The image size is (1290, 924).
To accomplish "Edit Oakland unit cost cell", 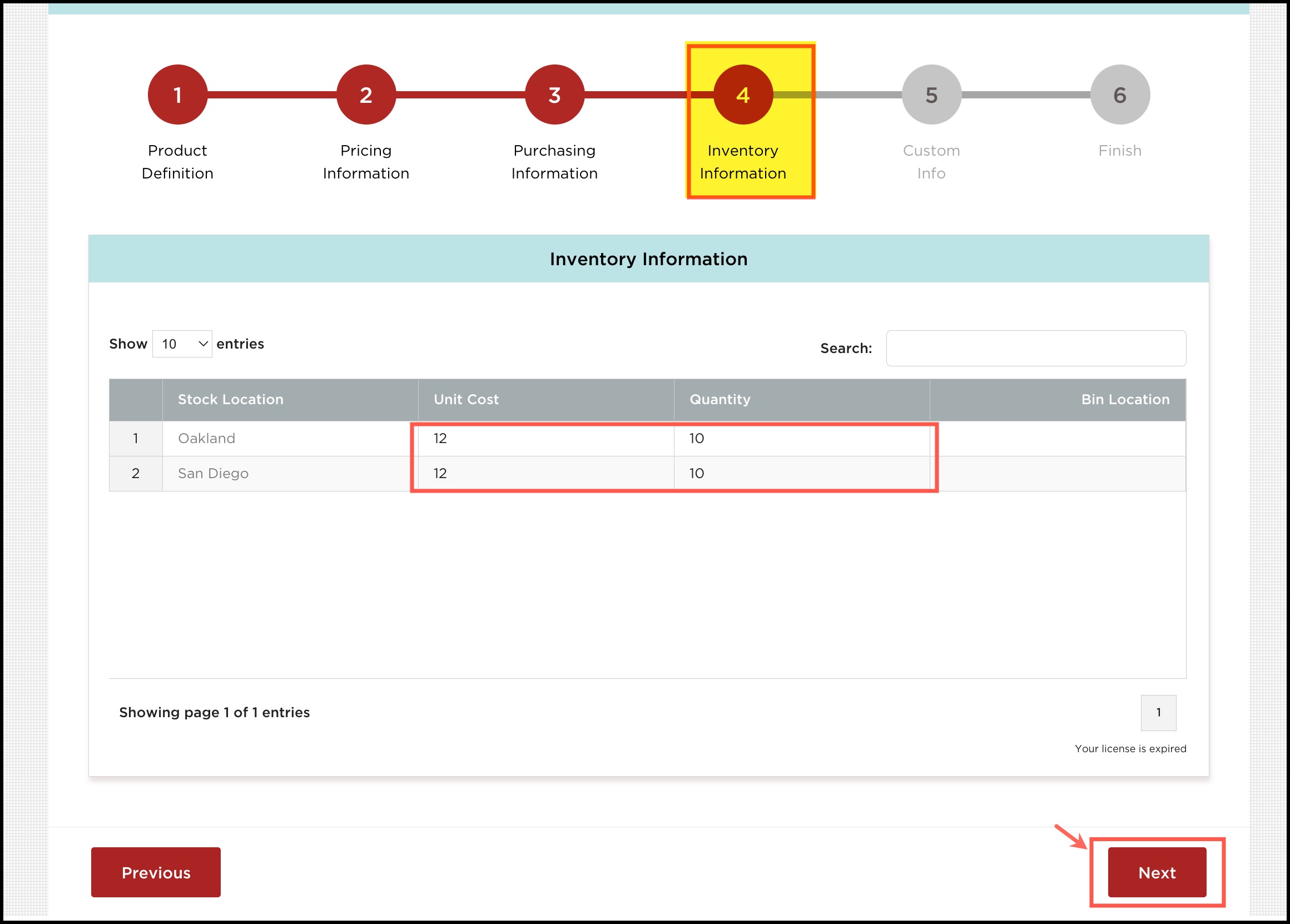I will [545, 439].
